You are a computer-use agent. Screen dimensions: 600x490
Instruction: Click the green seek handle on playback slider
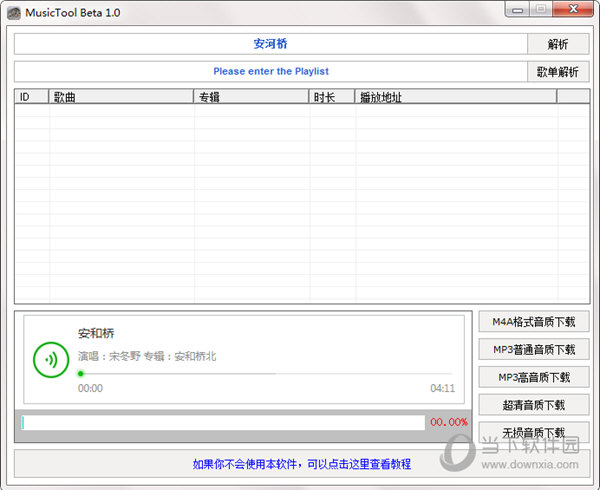(x=81, y=374)
